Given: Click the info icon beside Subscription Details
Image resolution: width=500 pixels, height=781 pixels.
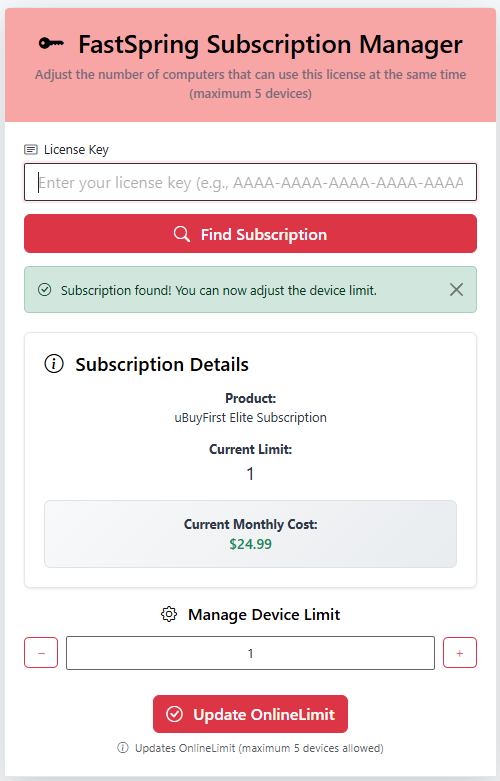Looking at the screenshot, I should pos(54,364).
